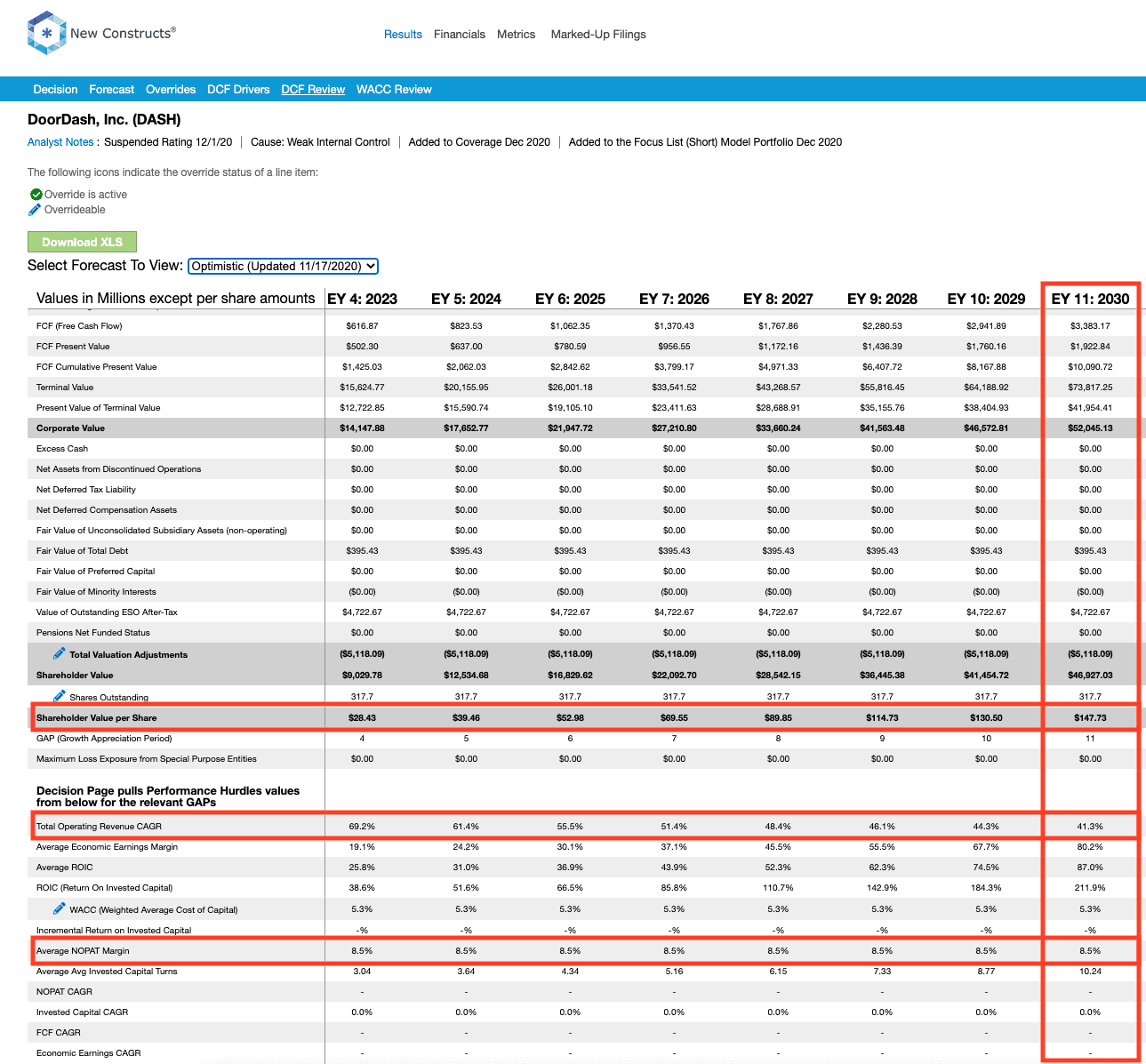The height and width of the screenshot is (1064, 1146).
Task: Click the Pensions Net Funded Status label
Action: coord(93,633)
